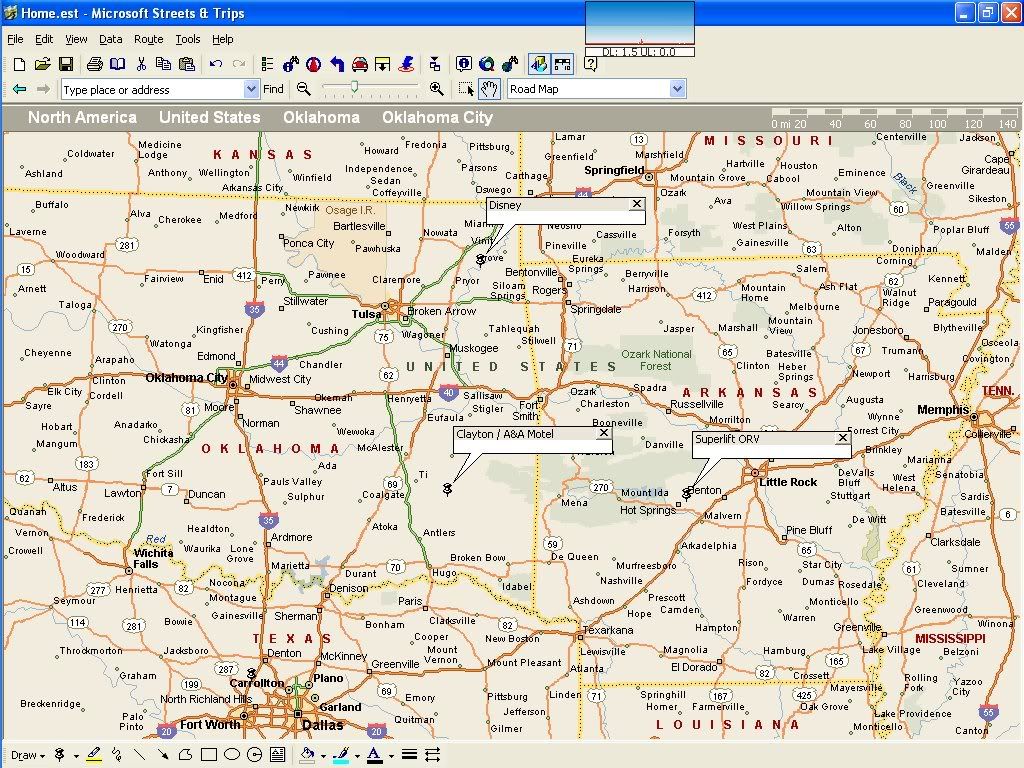Close the Superlift ORV balloon
Viewport: 1024px width, 768px height.
842,438
